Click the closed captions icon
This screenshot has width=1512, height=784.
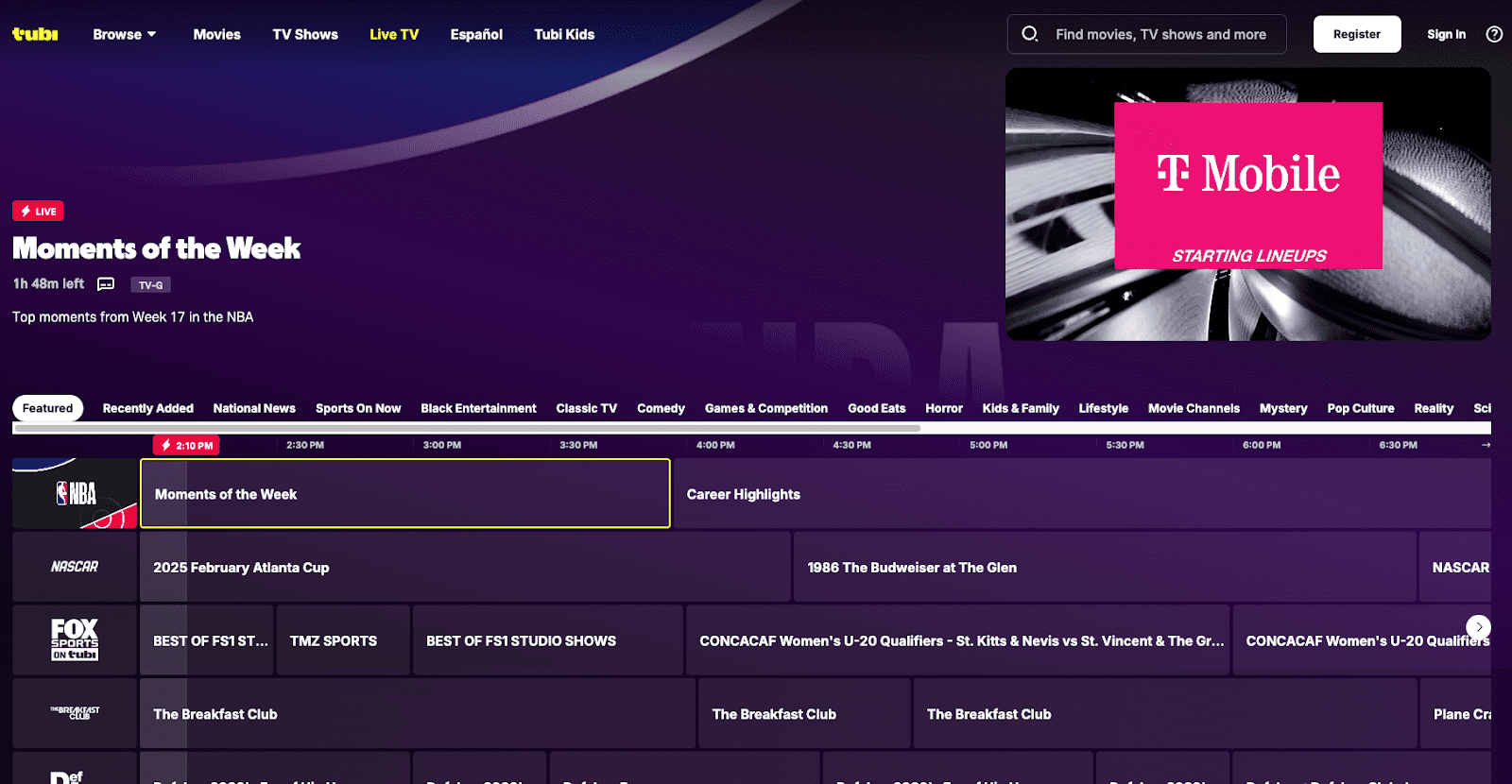point(106,284)
